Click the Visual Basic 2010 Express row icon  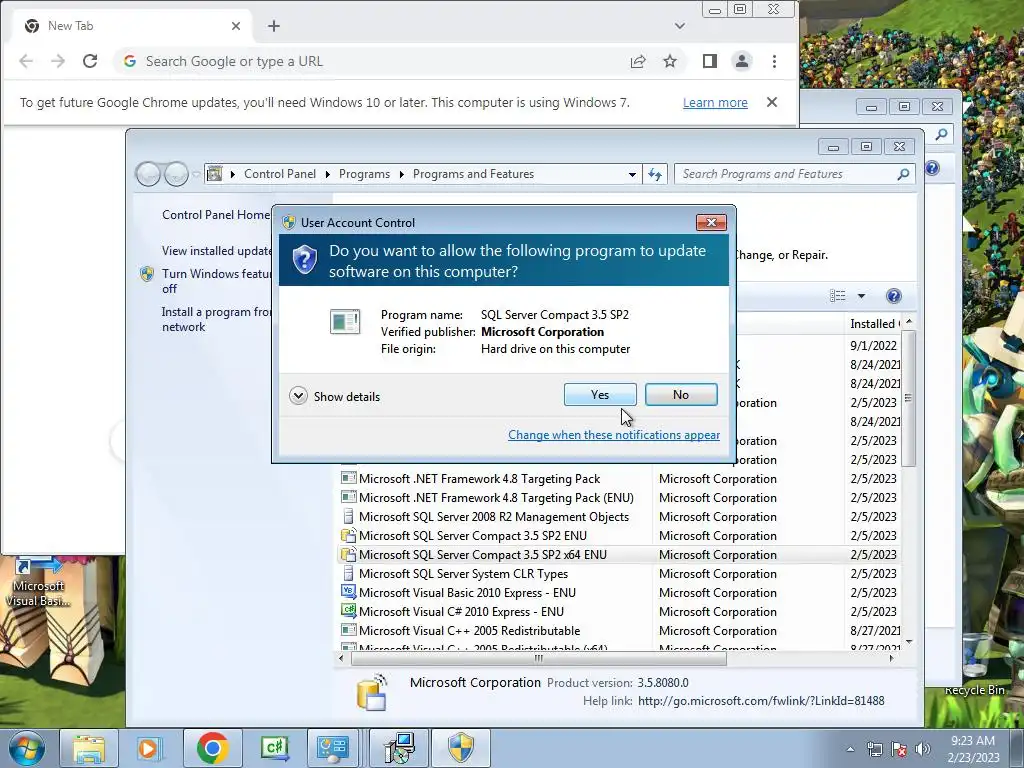pyautogui.click(x=348, y=592)
